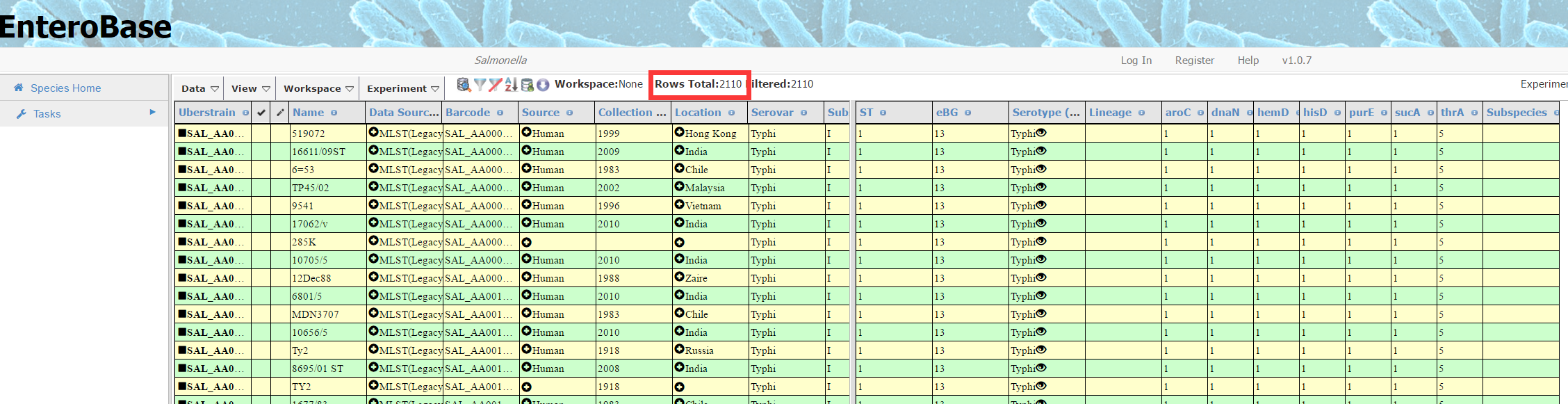Viewport: 1568px width, 404px height.
Task: Open the Experiment dropdown menu
Action: 403,88
